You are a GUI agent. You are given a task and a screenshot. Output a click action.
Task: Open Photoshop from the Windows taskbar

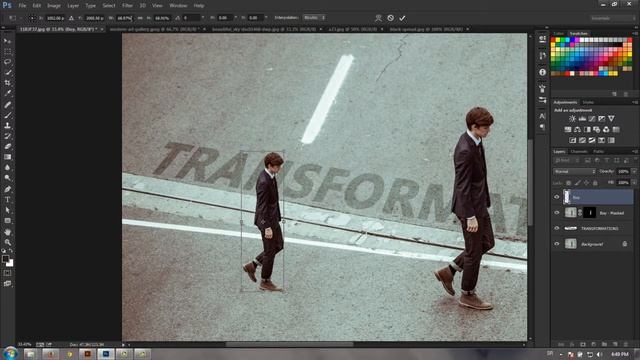tap(106, 353)
